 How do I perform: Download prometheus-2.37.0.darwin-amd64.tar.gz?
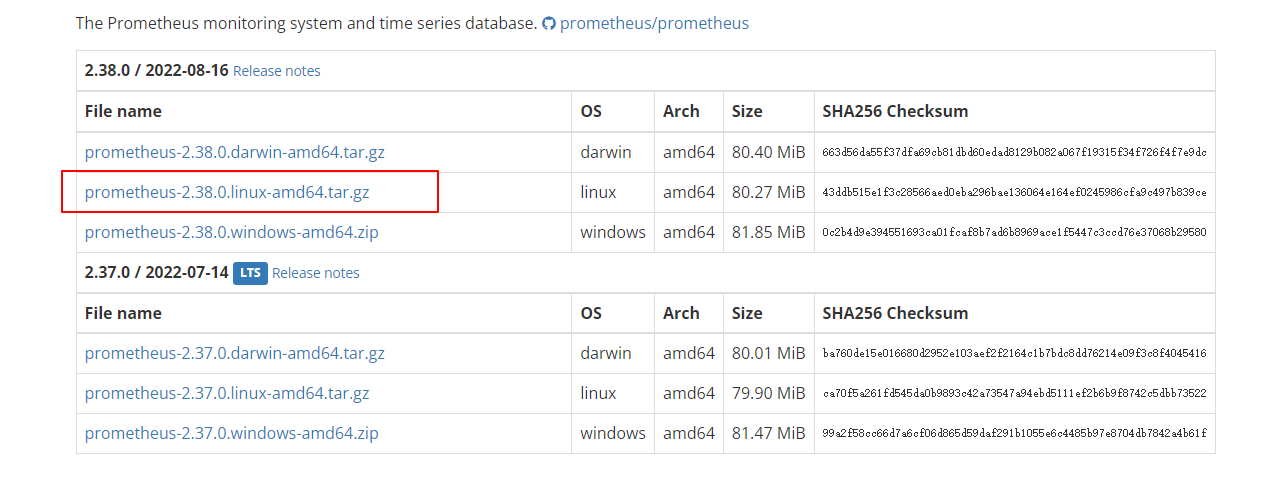tap(235, 353)
